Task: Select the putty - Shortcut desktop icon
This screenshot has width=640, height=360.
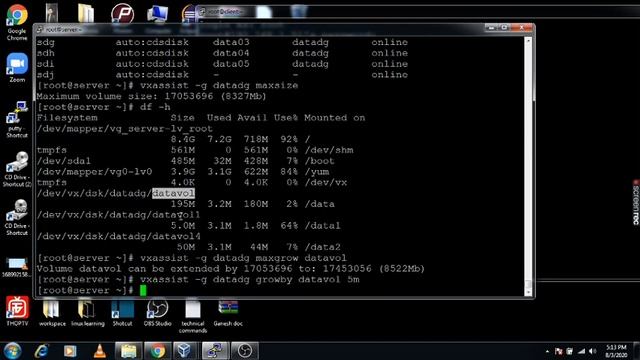Action: pos(17,119)
